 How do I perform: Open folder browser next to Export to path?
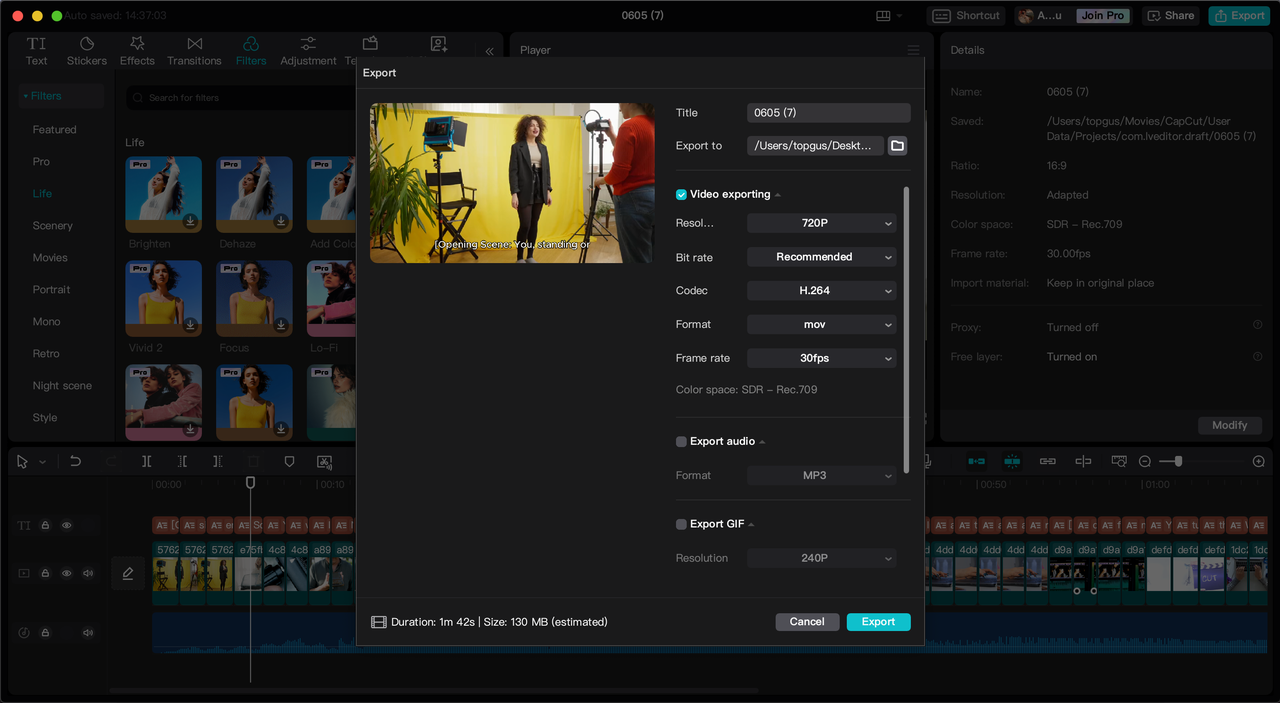pos(897,146)
